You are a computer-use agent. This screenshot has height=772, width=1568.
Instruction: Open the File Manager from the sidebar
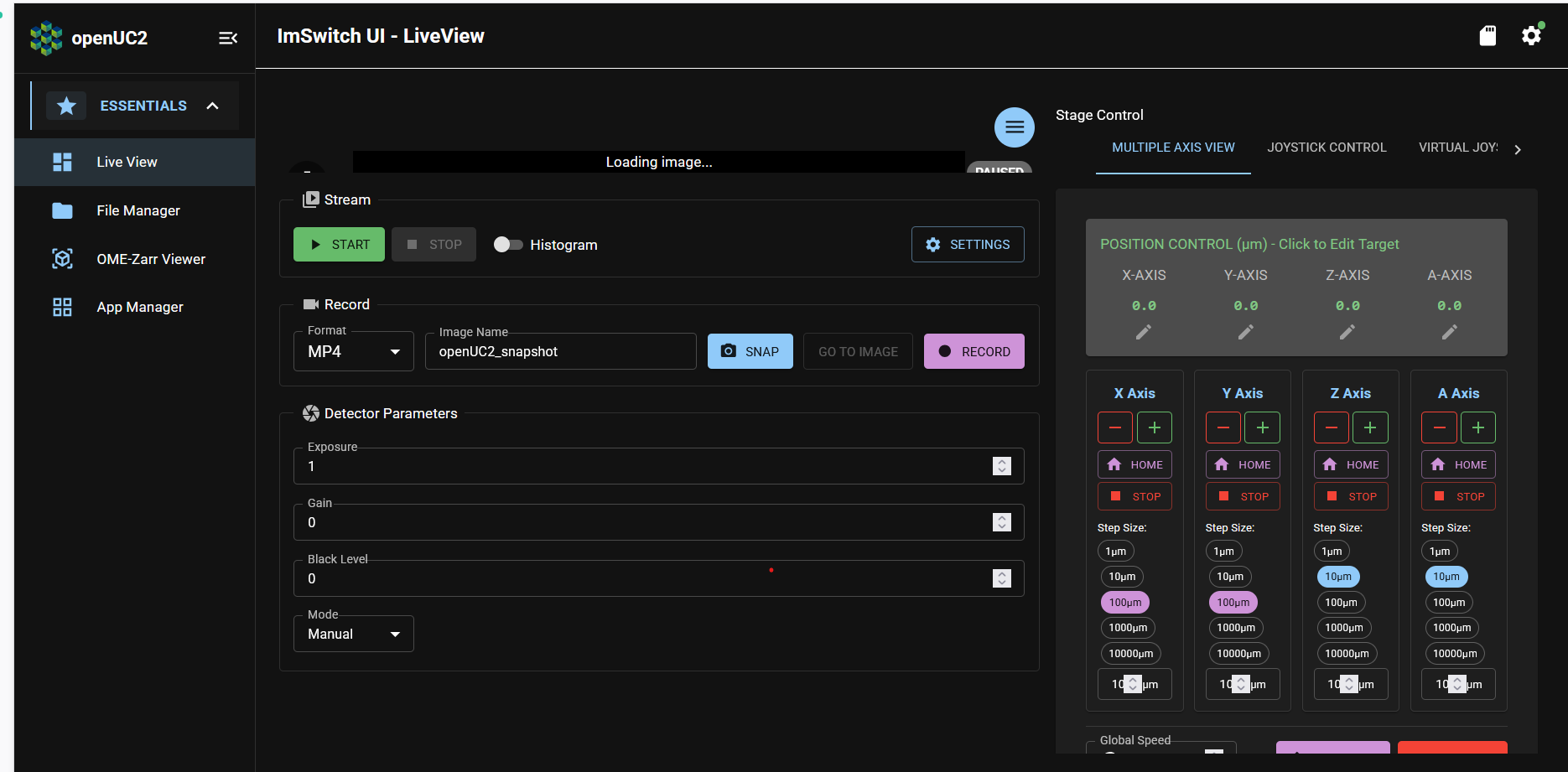tap(62, 210)
